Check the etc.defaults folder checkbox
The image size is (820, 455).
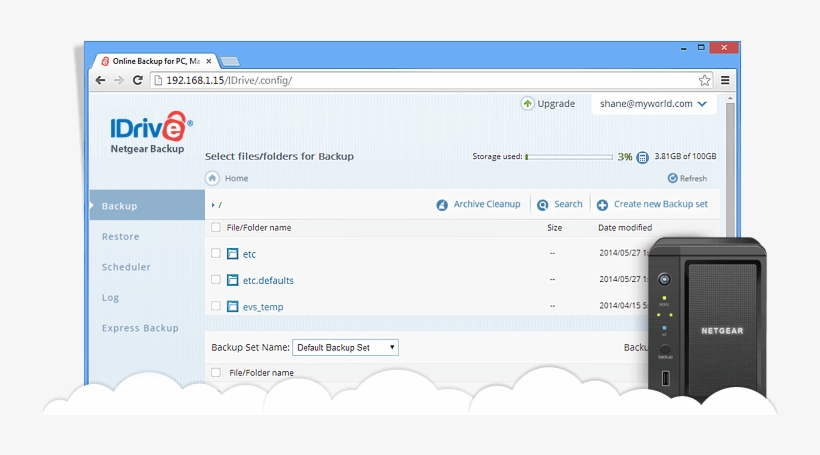216,279
